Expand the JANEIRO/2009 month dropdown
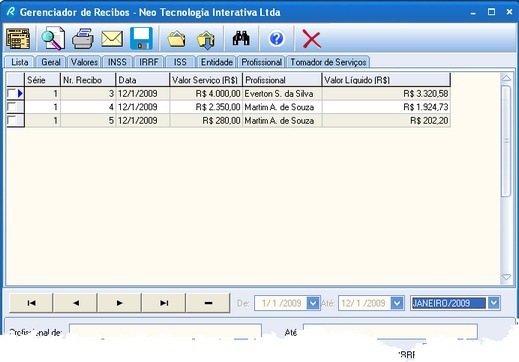The height and width of the screenshot is (362, 519). coord(493,303)
